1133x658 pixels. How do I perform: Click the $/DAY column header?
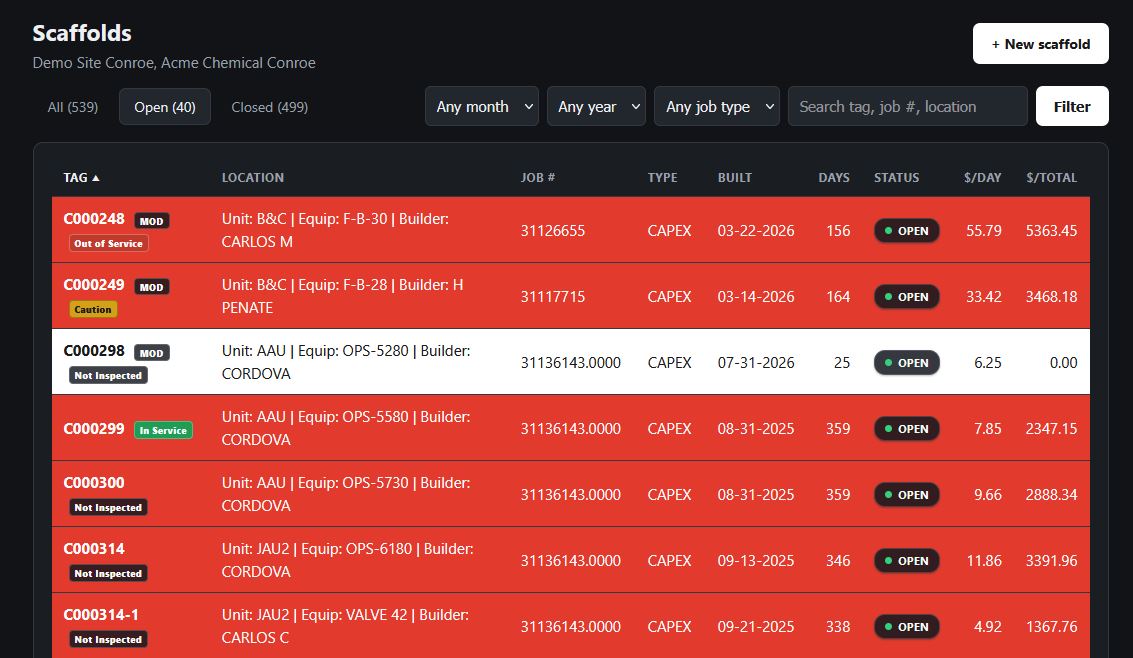(x=983, y=178)
